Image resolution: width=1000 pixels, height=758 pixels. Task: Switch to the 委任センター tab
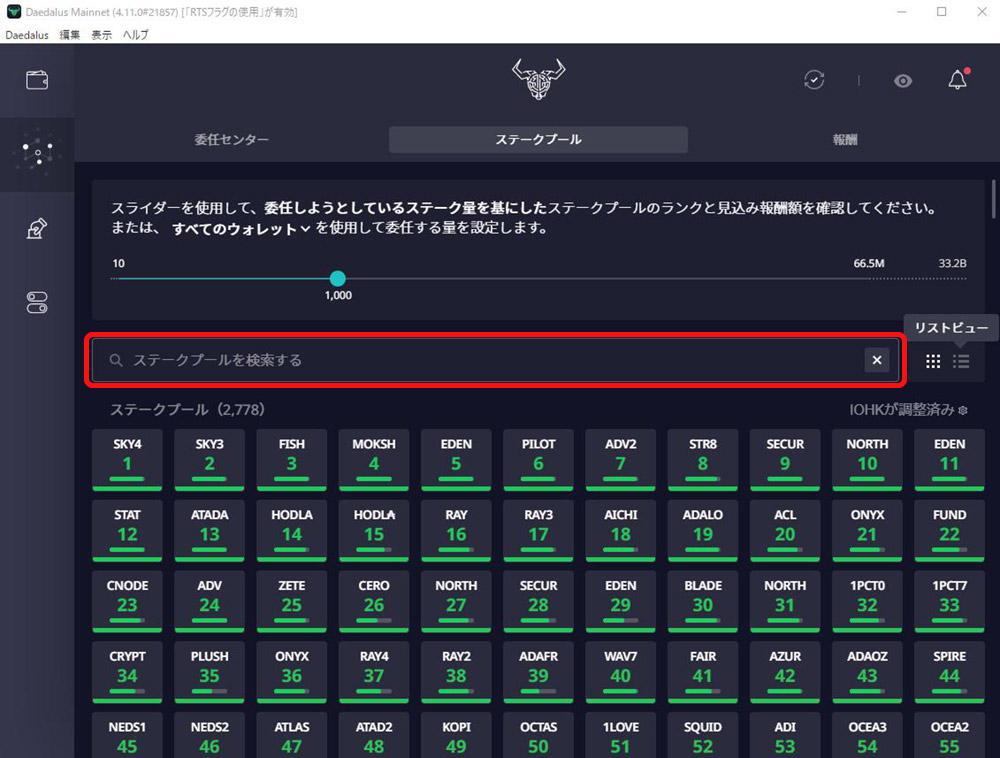coord(231,140)
